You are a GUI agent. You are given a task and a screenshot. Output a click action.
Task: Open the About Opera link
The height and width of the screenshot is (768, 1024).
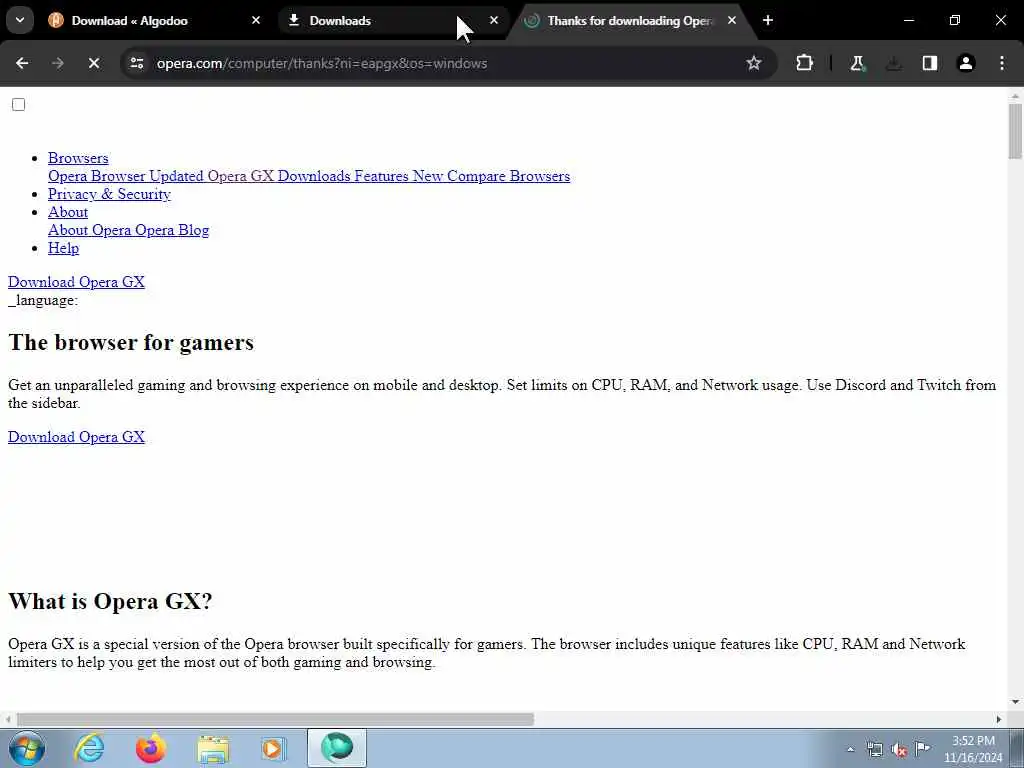[90, 230]
